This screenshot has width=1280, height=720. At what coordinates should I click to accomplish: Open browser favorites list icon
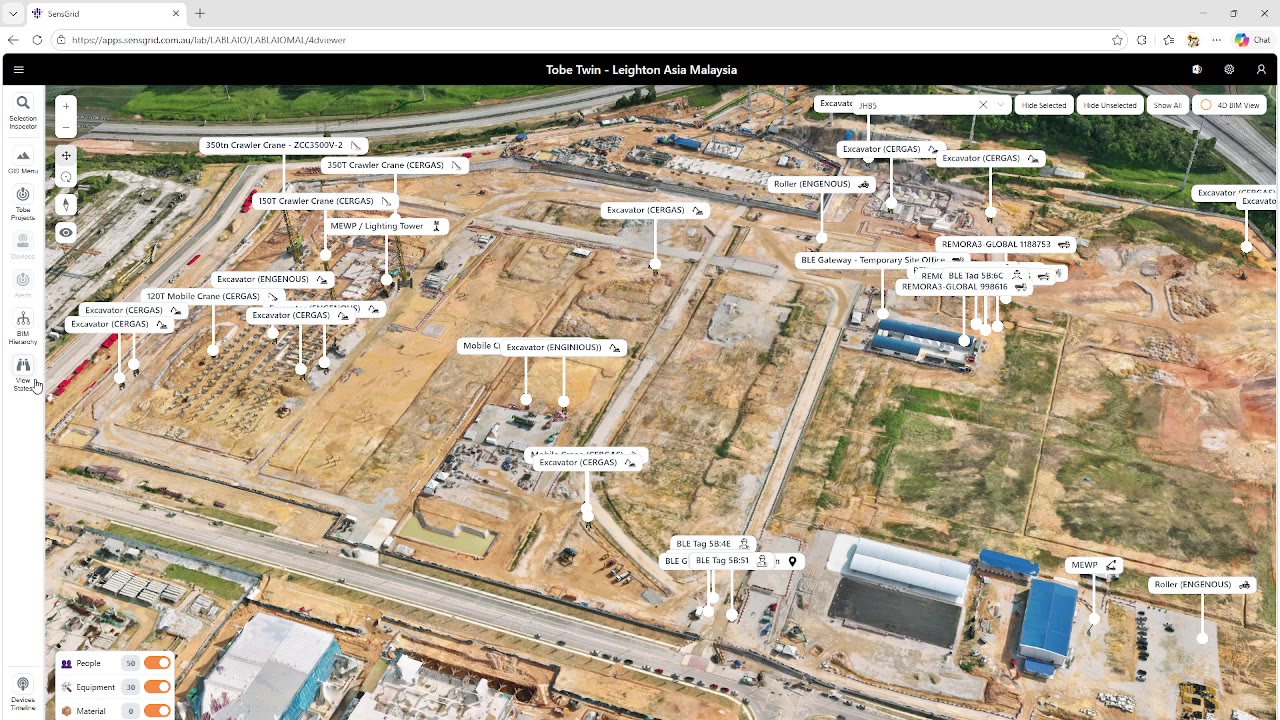click(1168, 40)
